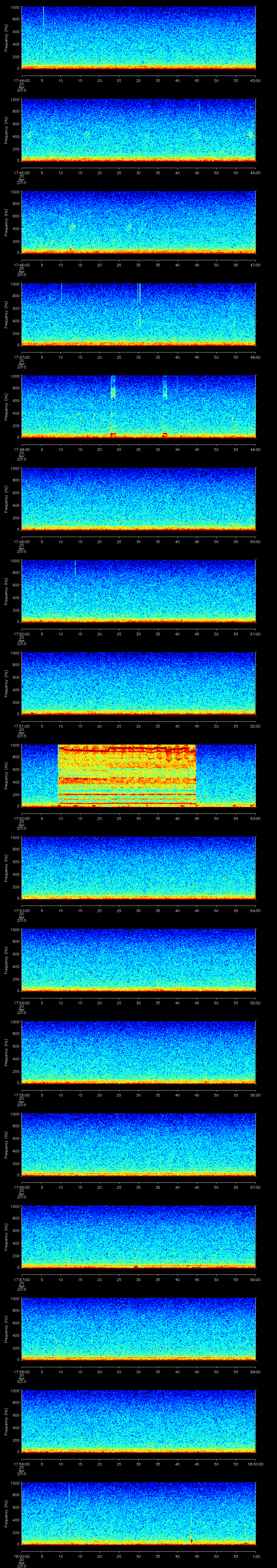Click the thin streak near 5 seconds in 17:44 spectrogram
This screenshot has height=1568, width=277.
(43, 16)
